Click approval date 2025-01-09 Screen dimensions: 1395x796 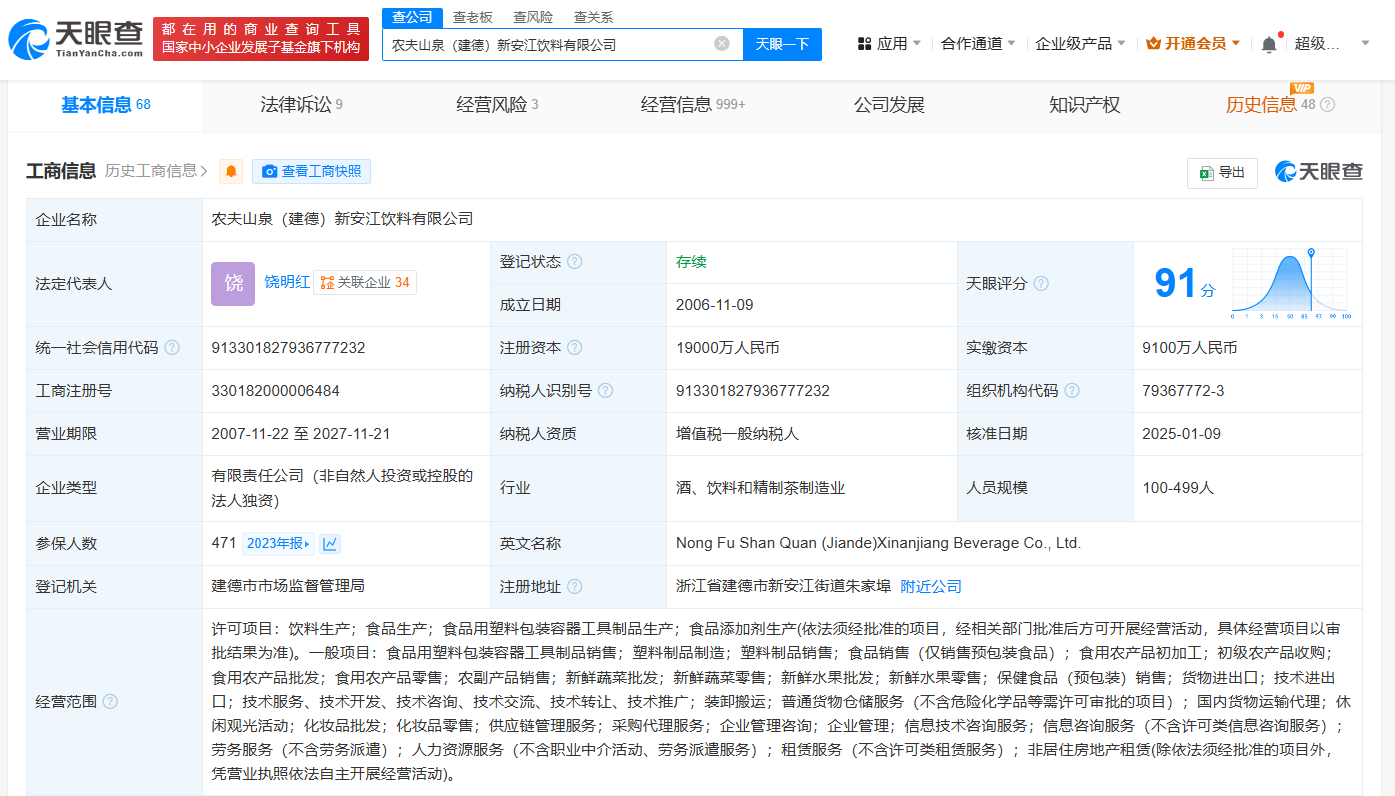[x=1180, y=434]
